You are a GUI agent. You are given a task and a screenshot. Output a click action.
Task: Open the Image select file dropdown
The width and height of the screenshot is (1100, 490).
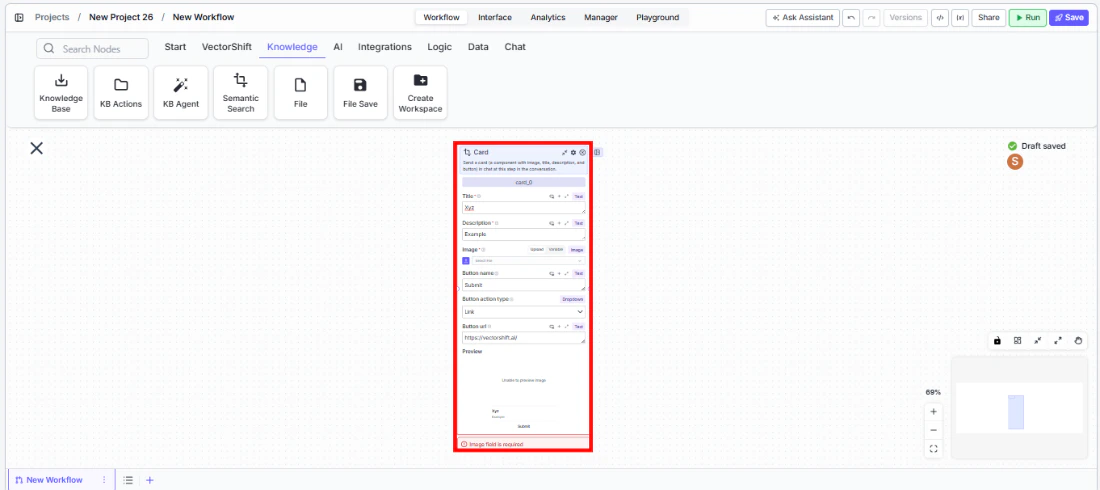click(x=528, y=260)
